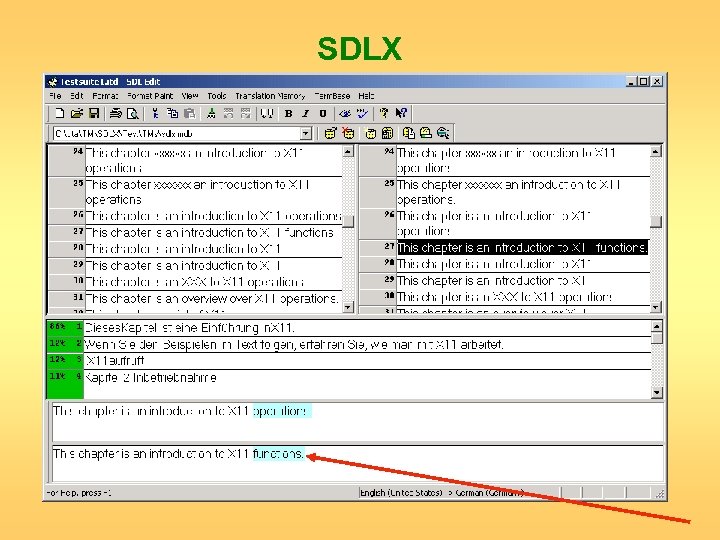This screenshot has height=540, width=720.
Task: Open Print Preview from the toolbar
Action: tap(133, 113)
